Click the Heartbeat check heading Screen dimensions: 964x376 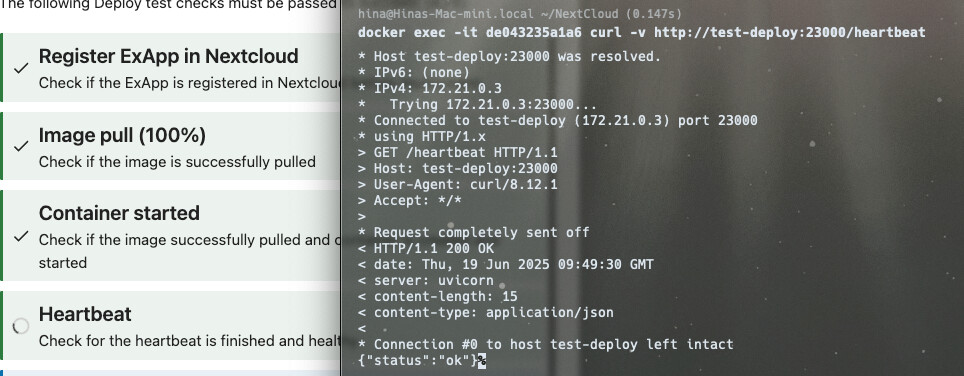85,314
